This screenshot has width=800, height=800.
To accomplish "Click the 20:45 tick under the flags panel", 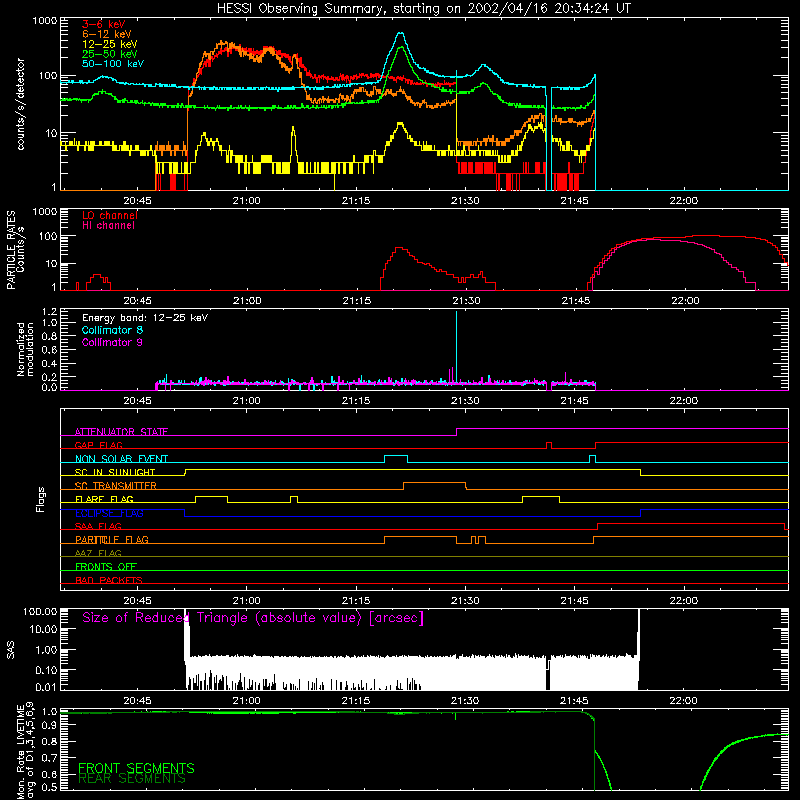I will (x=137, y=601).
